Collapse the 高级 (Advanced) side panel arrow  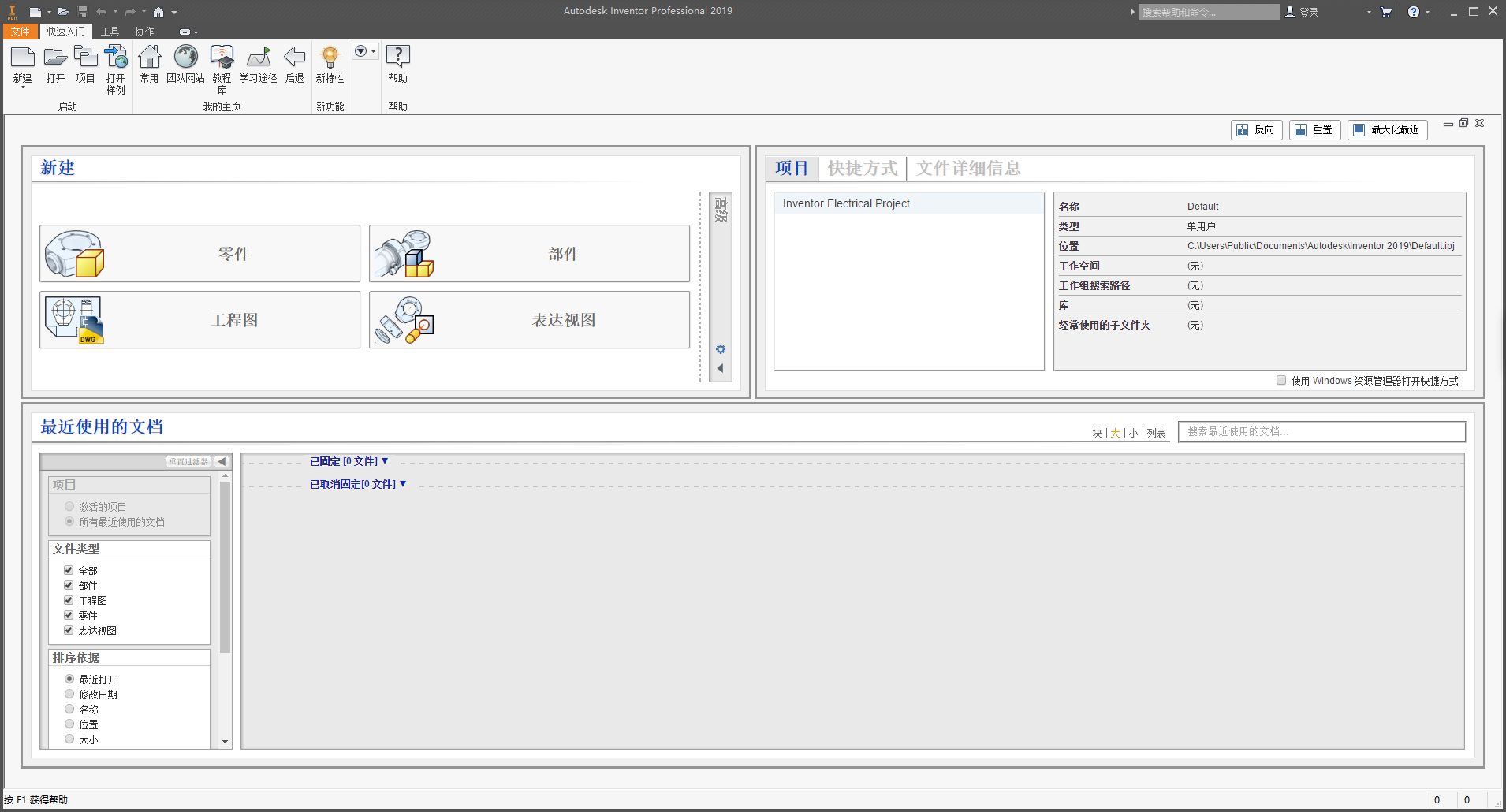[x=721, y=368]
